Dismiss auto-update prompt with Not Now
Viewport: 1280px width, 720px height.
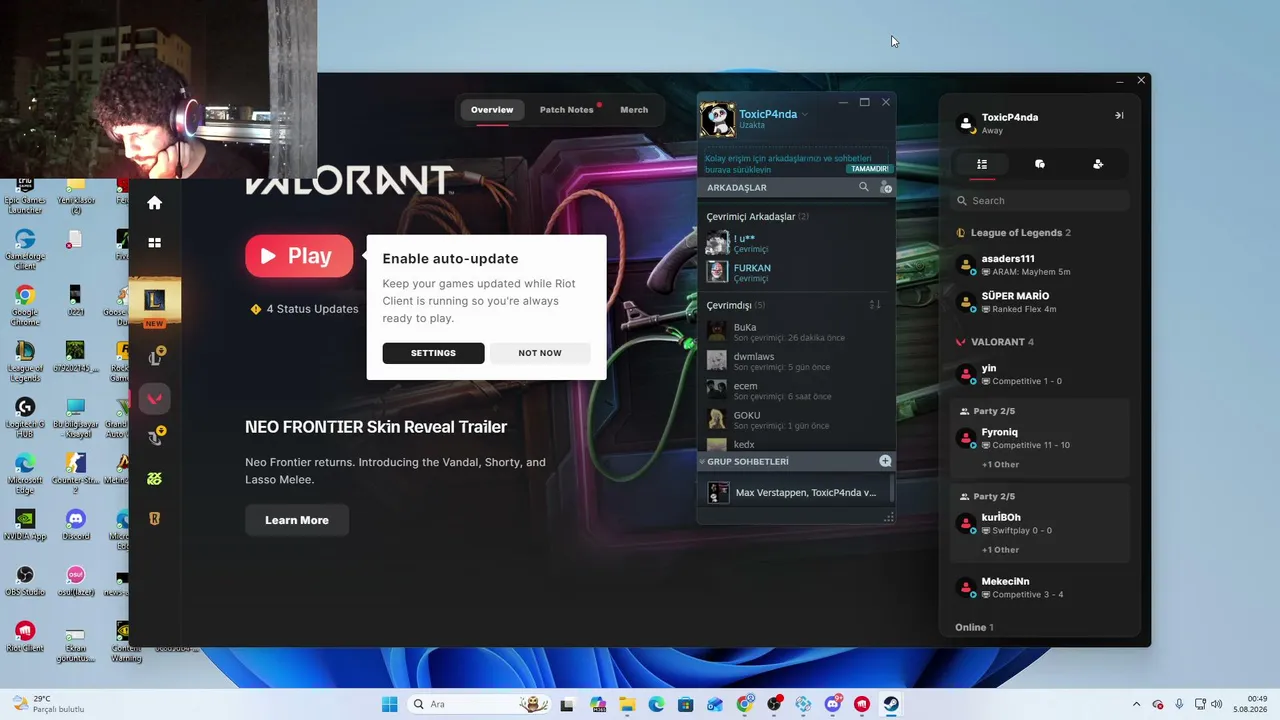click(x=540, y=353)
